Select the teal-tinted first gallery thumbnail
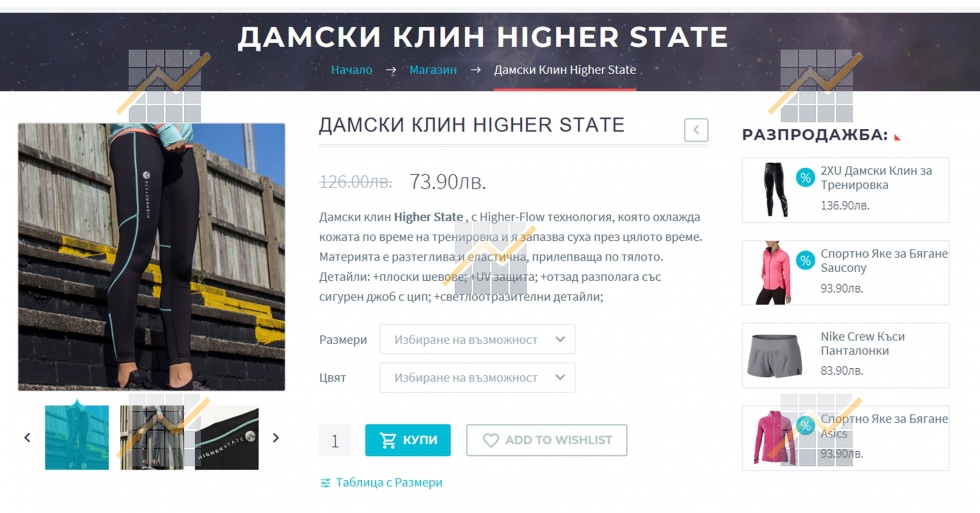The height and width of the screenshot is (513, 980). [77, 437]
